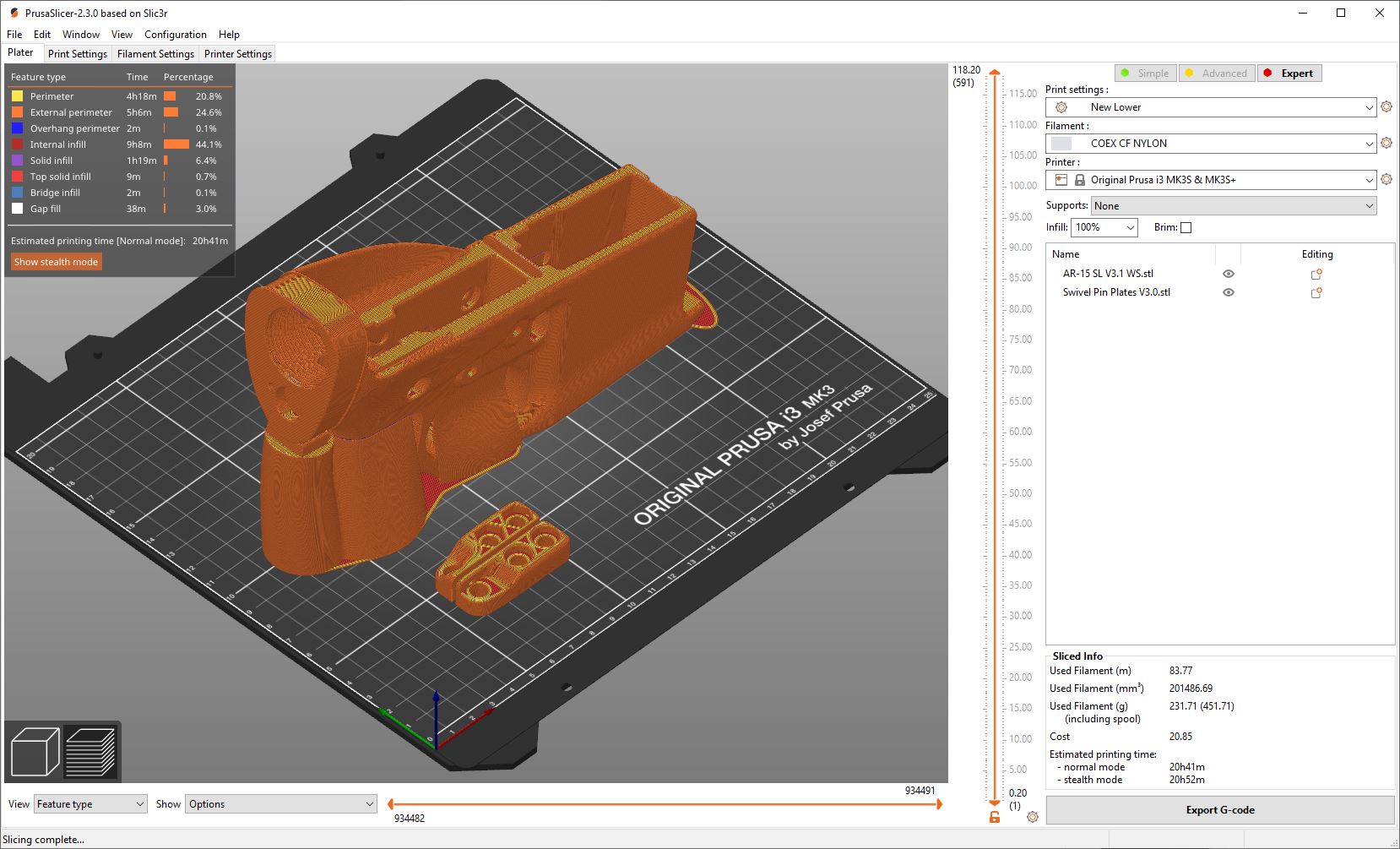Expand the Infill percentage dropdown
Viewport: 1400px width, 849px height.
(x=1104, y=227)
